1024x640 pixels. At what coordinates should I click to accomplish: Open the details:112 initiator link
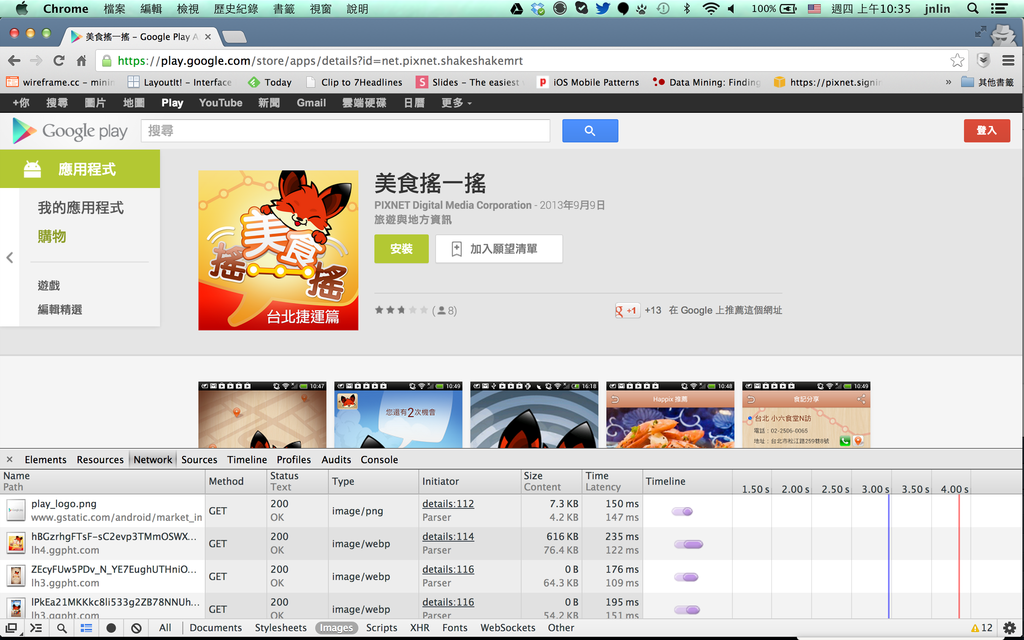click(448, 504)
